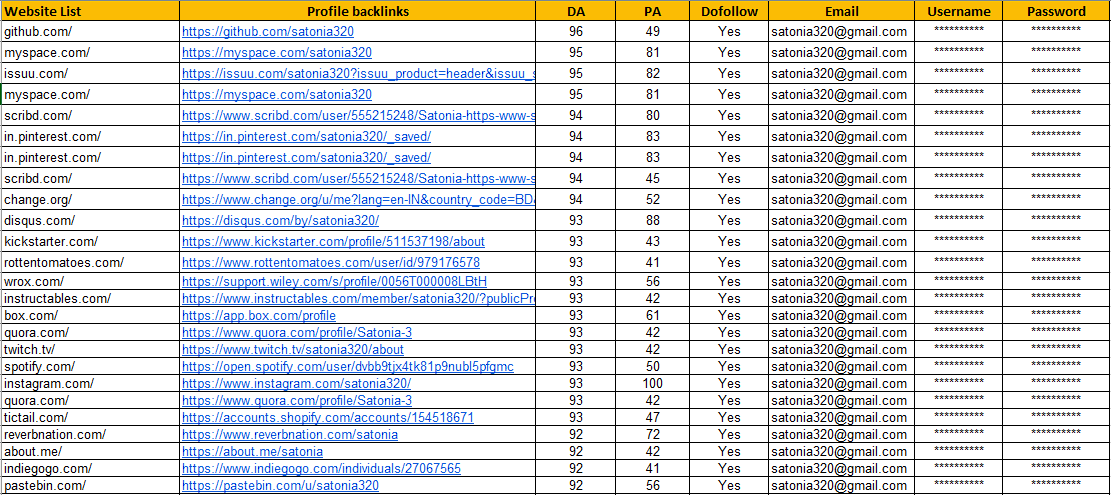
Task: Select the masked password in the github.com row
Action: click(1056, 32)
